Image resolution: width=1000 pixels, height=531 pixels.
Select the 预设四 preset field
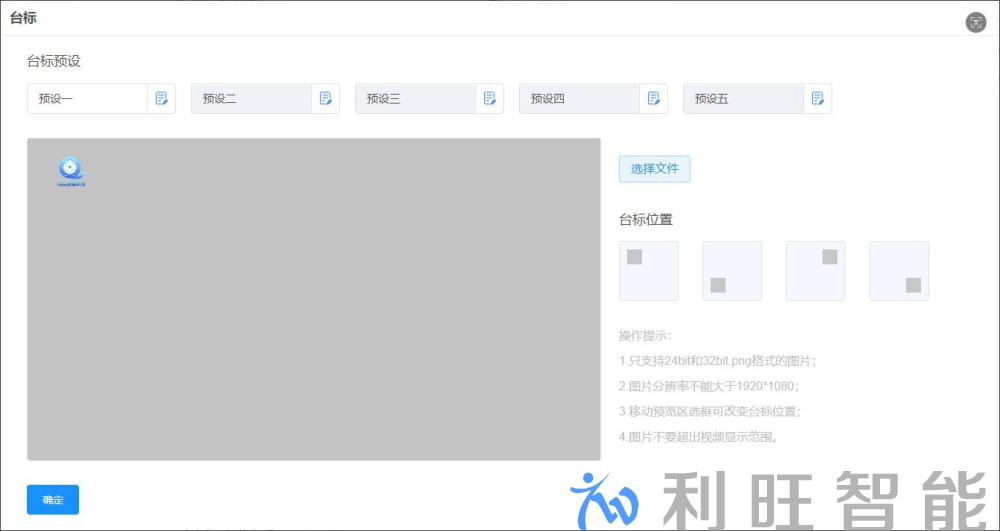579,99
